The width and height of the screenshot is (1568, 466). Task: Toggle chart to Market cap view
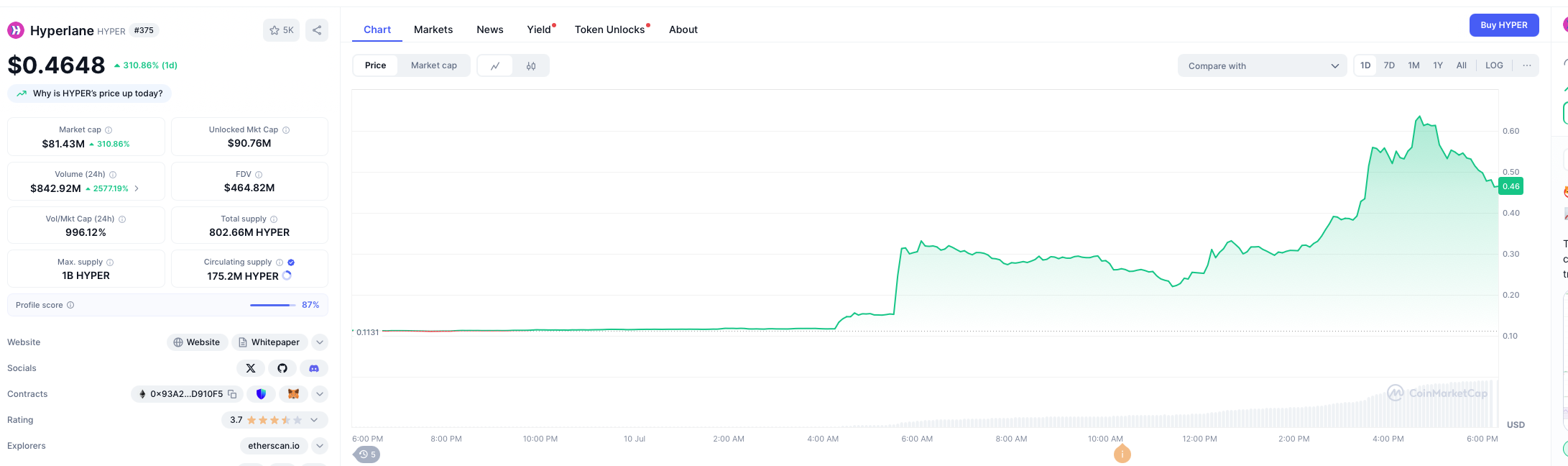coord(433,65)
